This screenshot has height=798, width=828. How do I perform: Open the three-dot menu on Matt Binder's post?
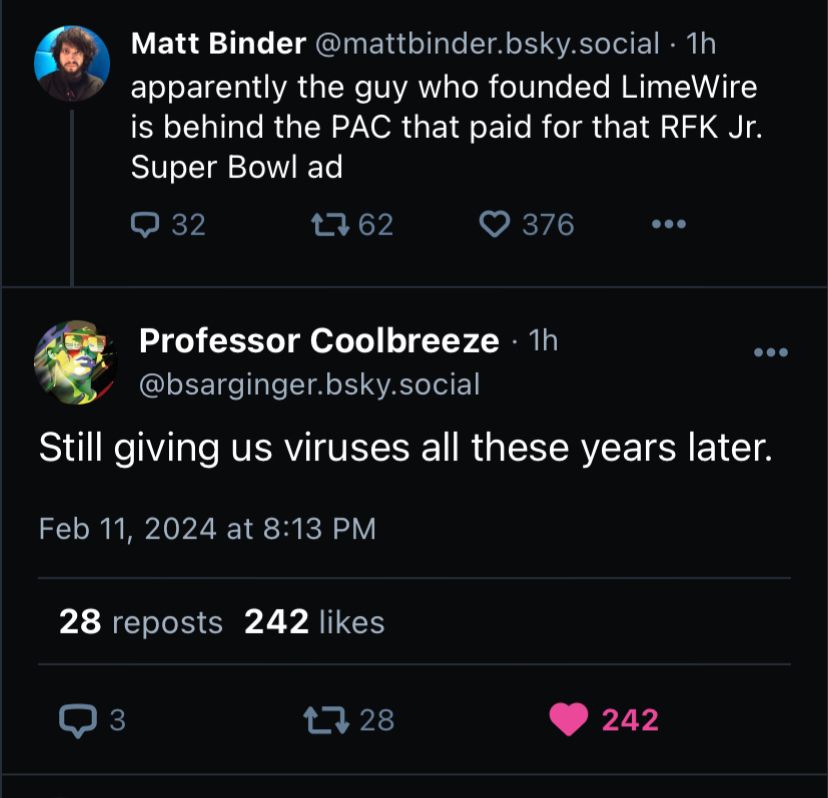tap(668, 224)
